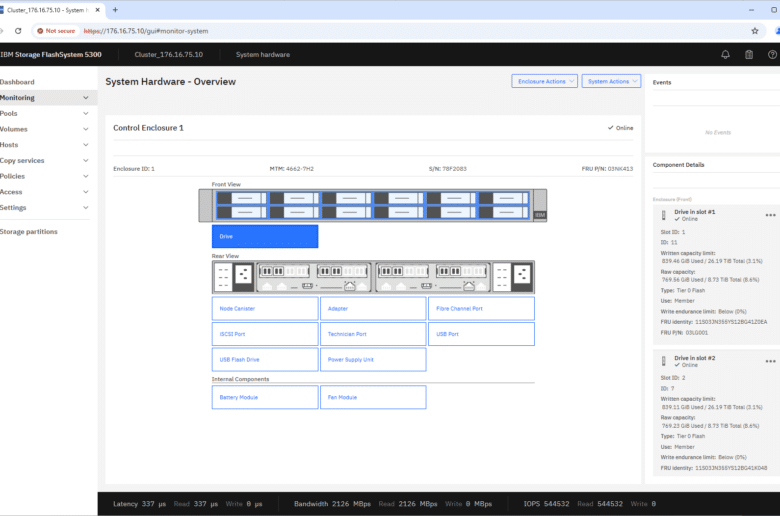Select the last top-row drive bay in front view

click(504, 198)
